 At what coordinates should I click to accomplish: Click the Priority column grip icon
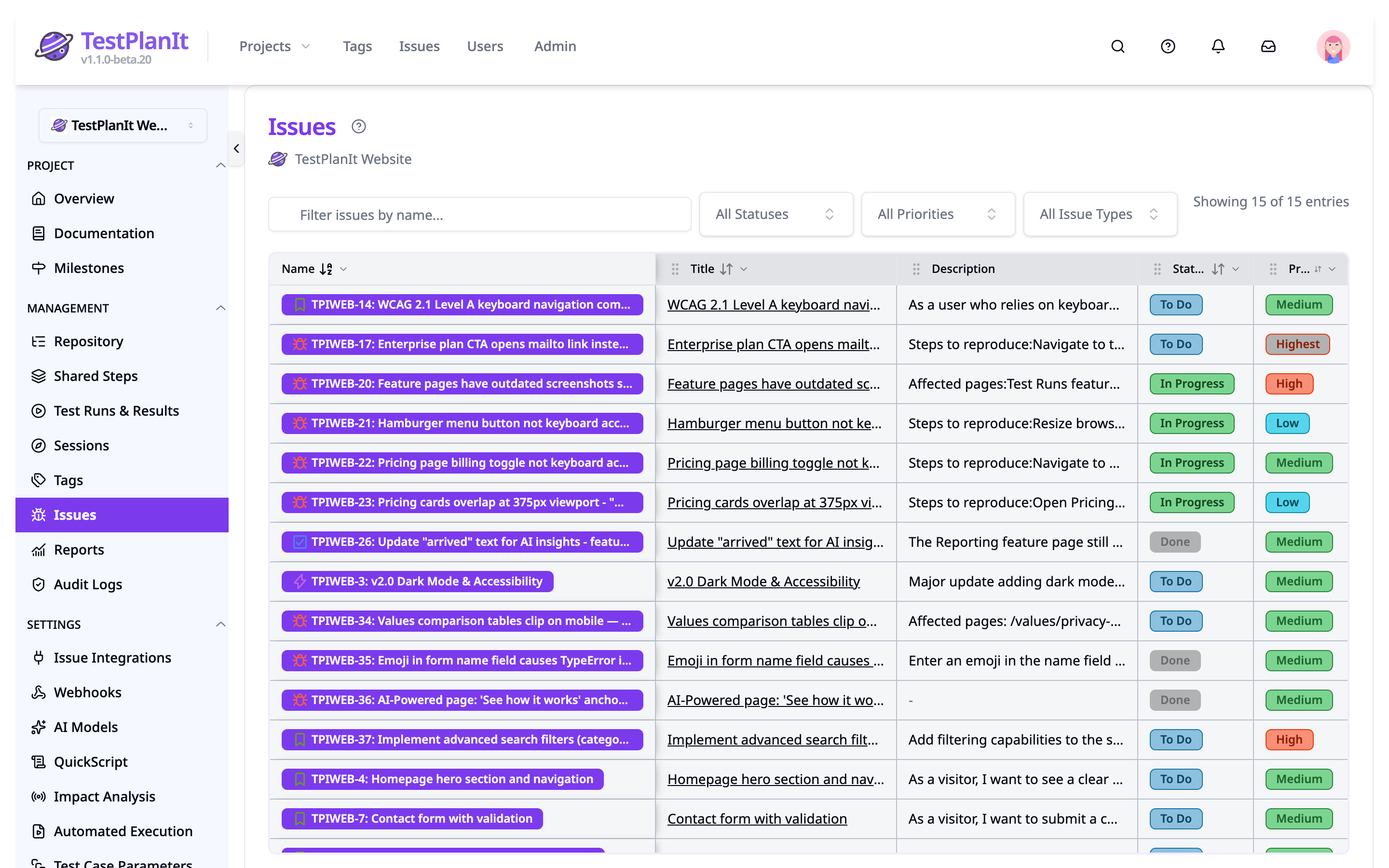click(x=1273, y=269)
